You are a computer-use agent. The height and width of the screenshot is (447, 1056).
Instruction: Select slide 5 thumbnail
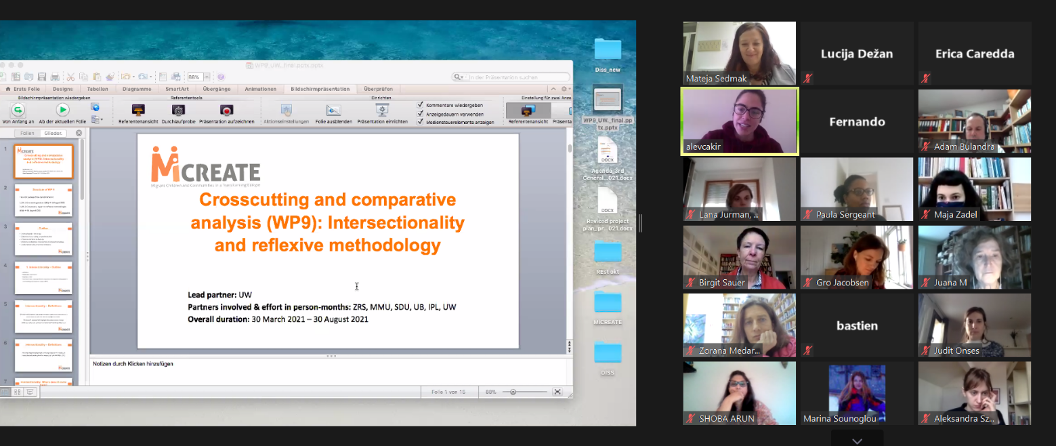(x=44, y=316)
